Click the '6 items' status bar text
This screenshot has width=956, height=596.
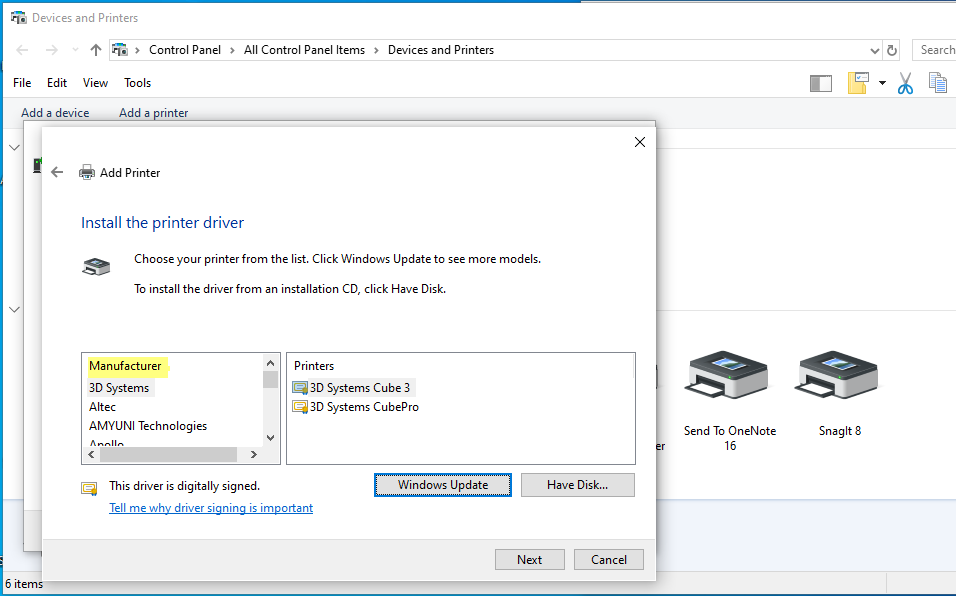(24, 584)
